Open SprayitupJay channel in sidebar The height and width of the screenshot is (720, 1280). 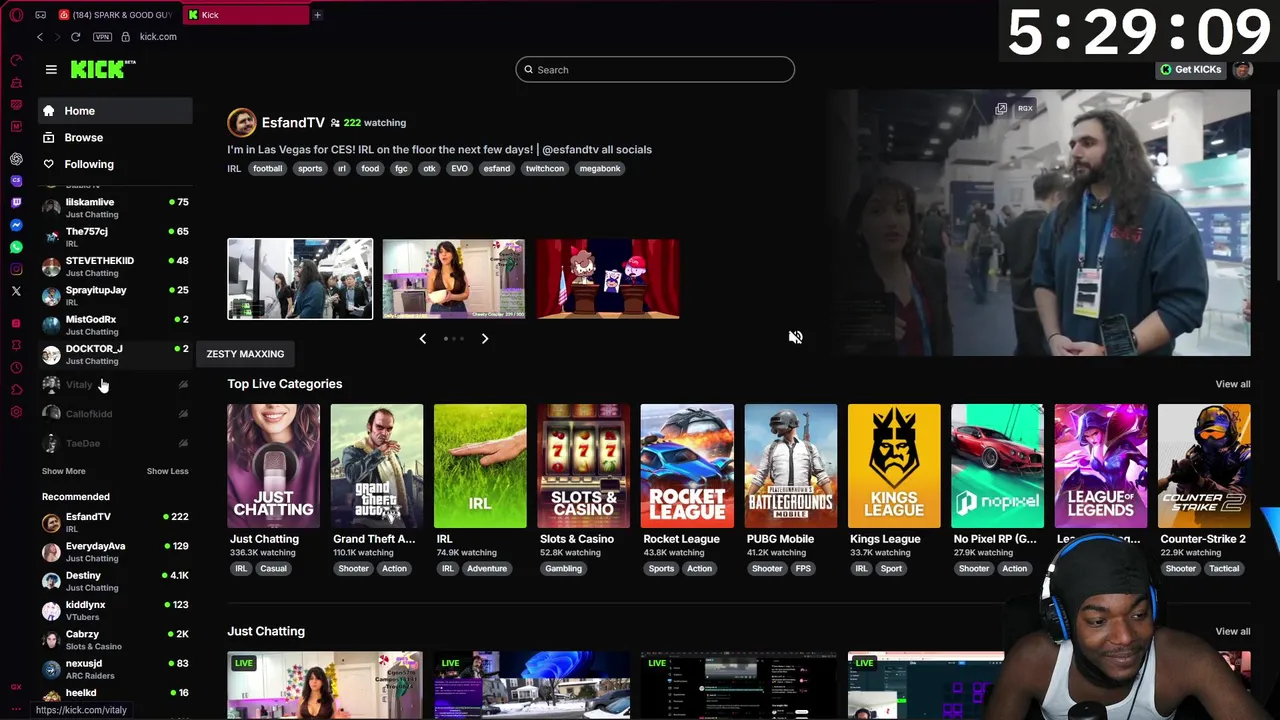[115, 295]
